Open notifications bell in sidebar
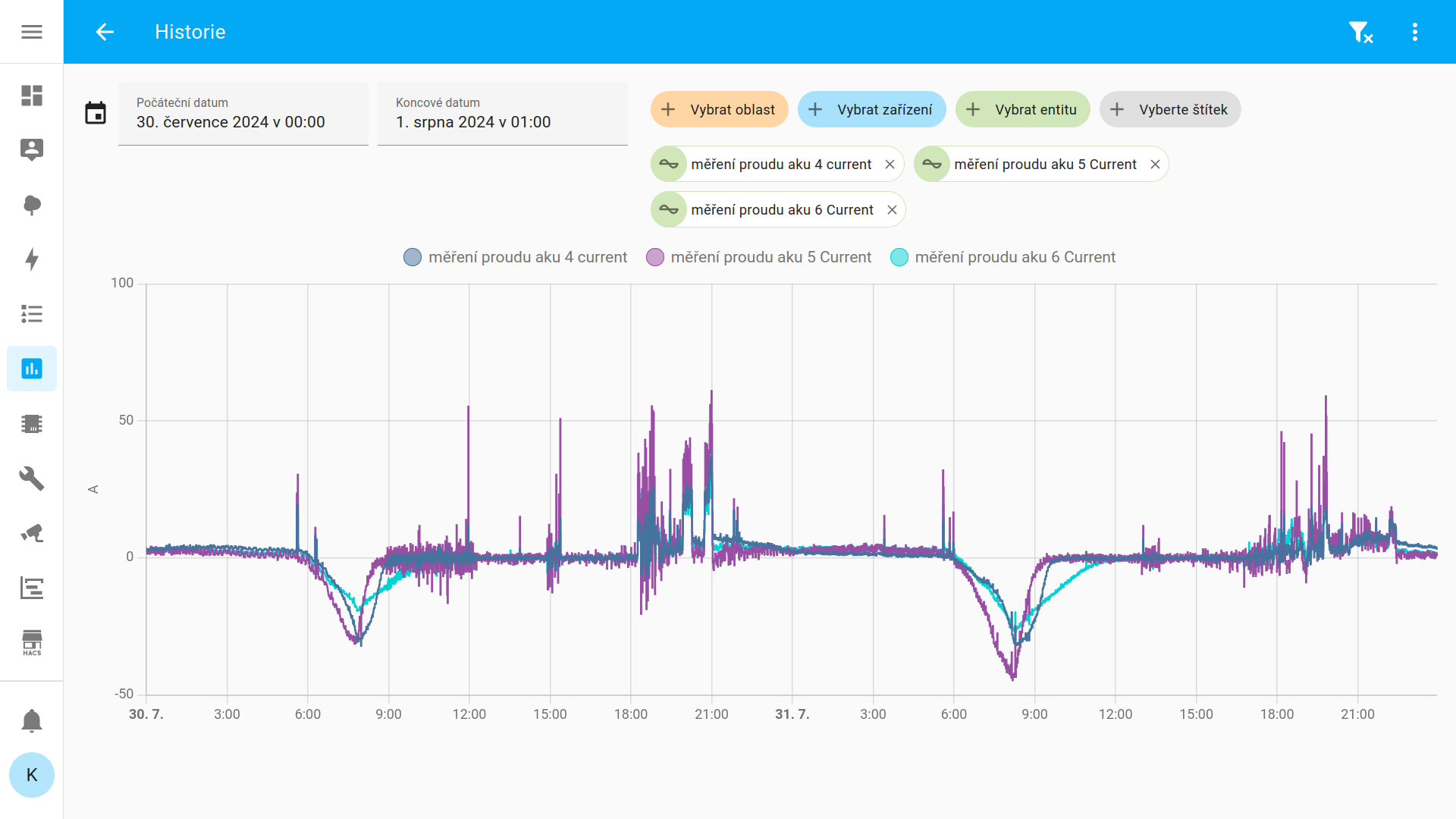The height and width of the screenshot is (819, 1456). tap(31, 720)
